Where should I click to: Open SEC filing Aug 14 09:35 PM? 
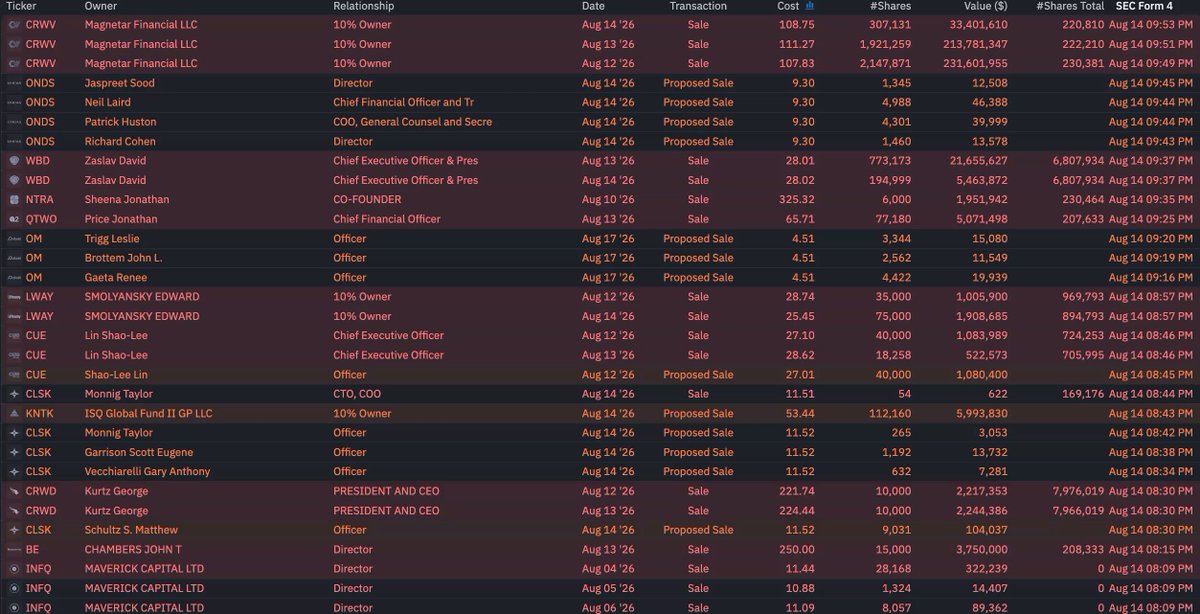(1150, 200)
